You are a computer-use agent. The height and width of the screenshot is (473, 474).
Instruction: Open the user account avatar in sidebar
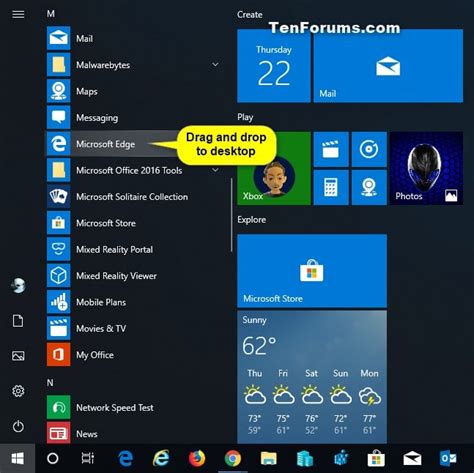coord(18,286)
